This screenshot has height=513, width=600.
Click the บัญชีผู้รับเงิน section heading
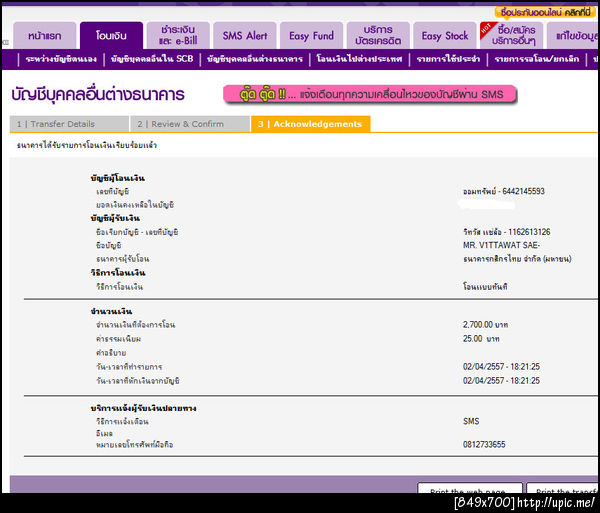(115, 218)
